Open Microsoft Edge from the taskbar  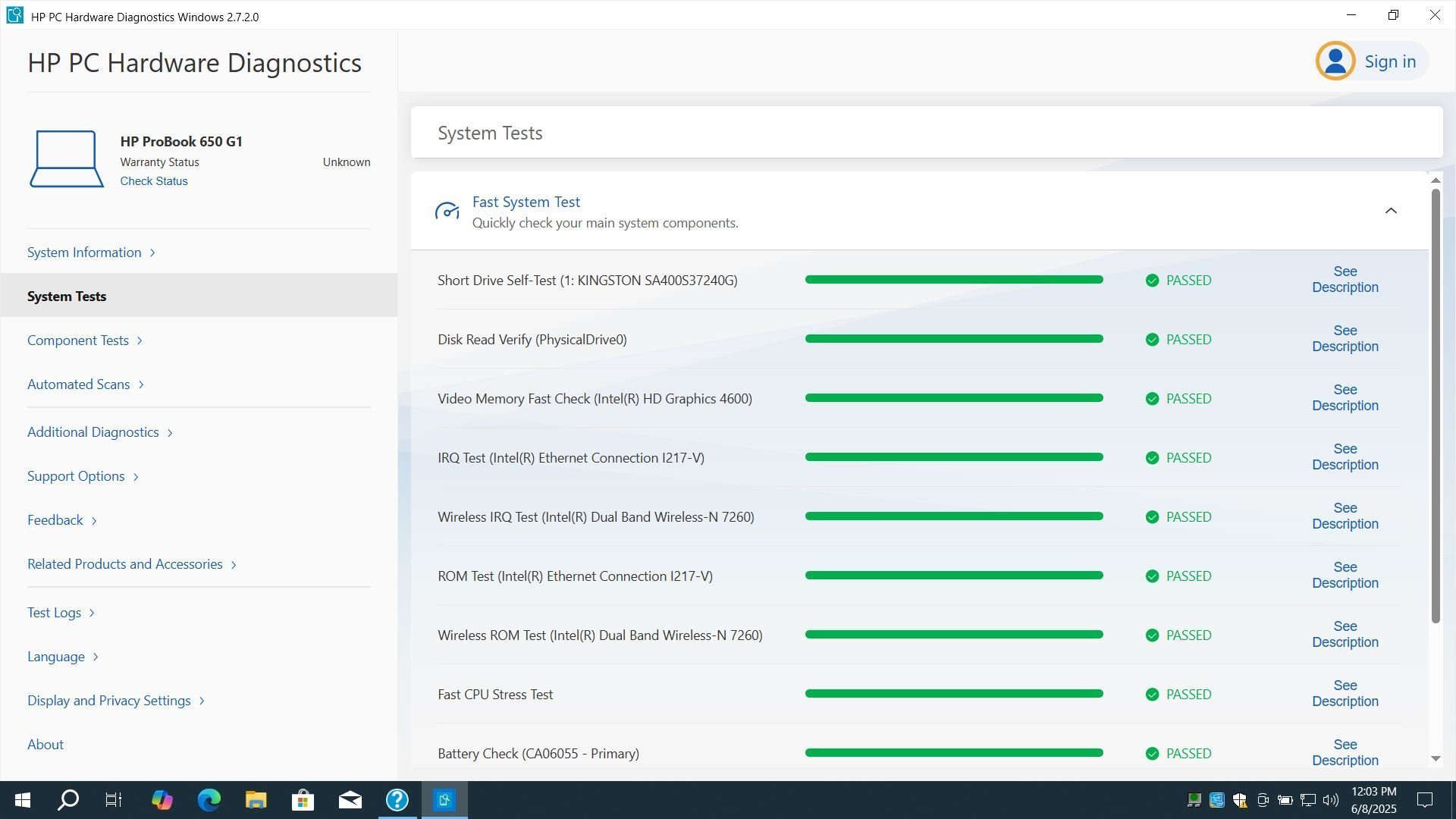pos(209,800)
